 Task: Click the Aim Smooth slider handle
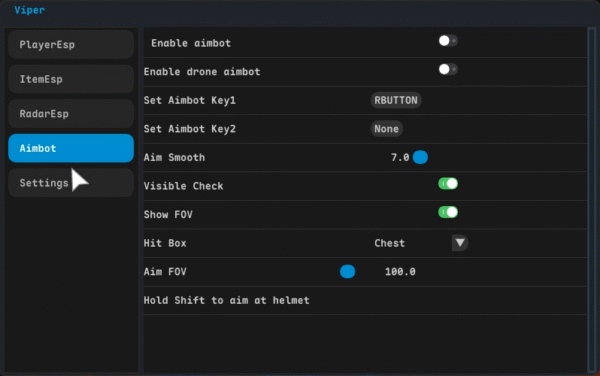[x=420, y=157]
